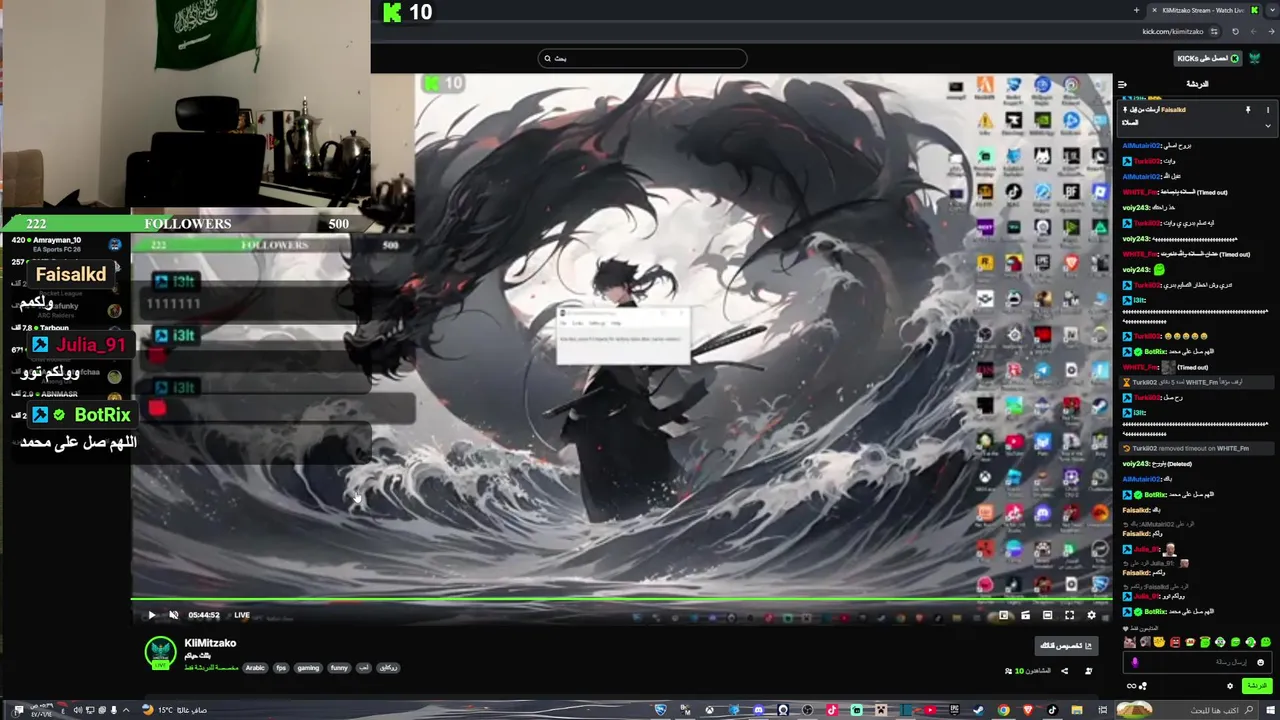Click the kick.com/kiimitzako address bar
Viewport: 1280px width, 720px height.
[x=1173, y=32]
